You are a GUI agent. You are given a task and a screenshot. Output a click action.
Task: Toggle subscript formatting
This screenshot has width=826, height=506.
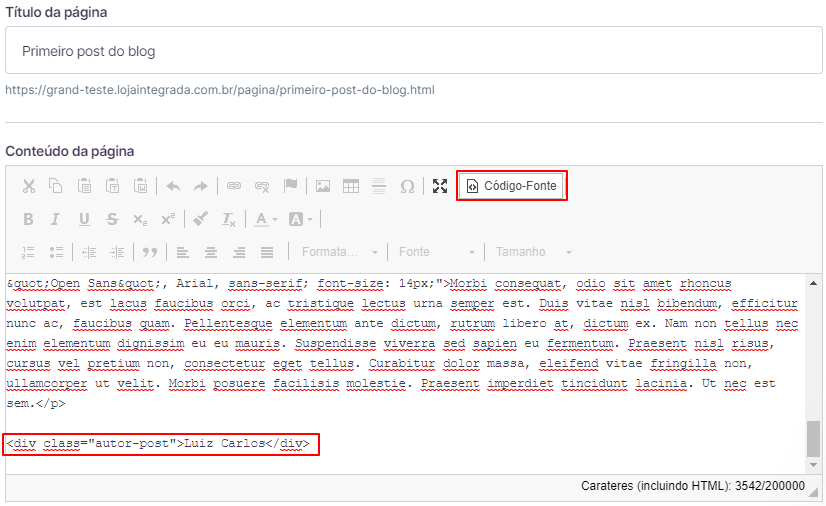pyautogui.click(x=140, y=219)
